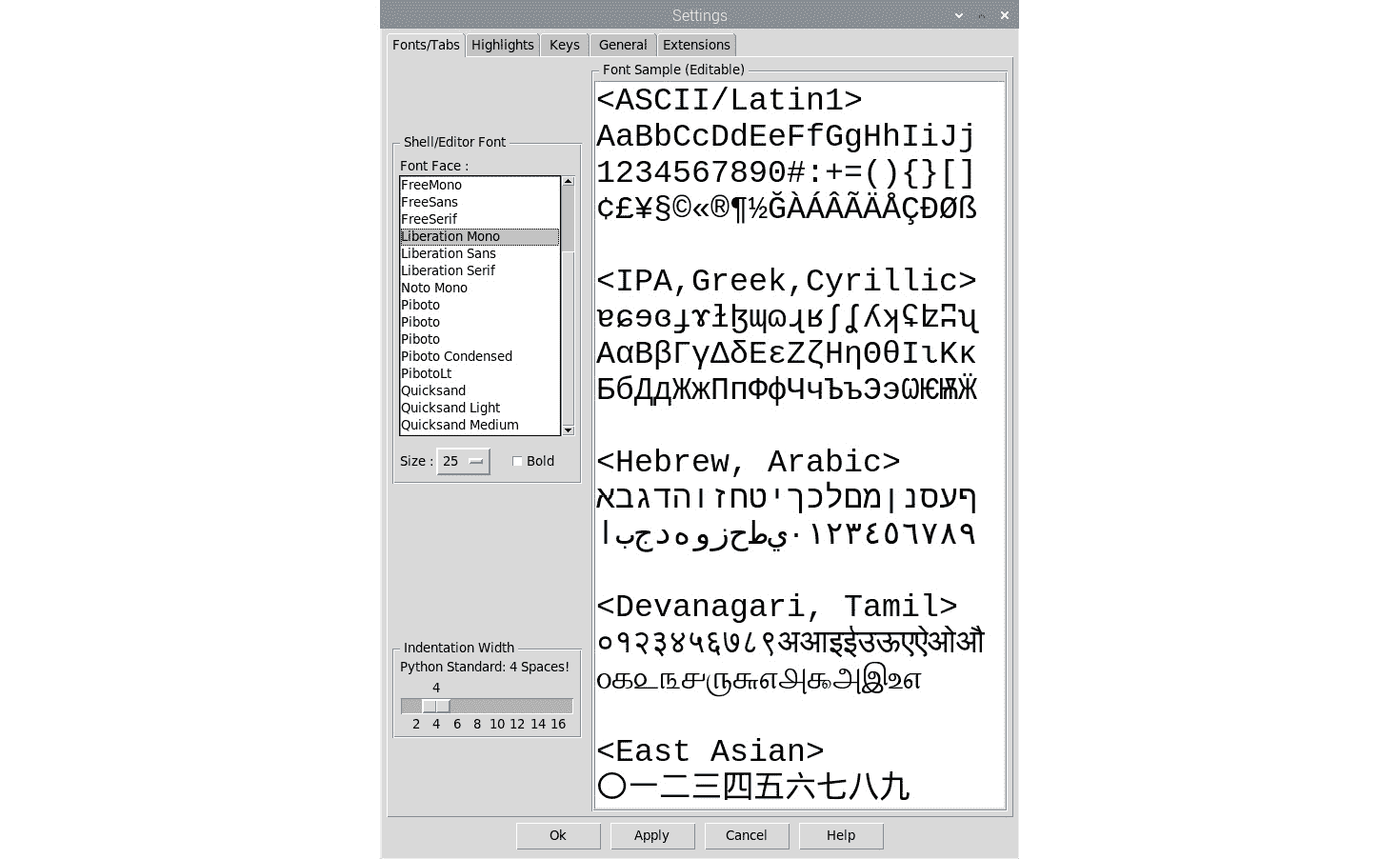Image resolution: width=1400 pixels, height=859 pixels.
Task: Enable the Bold checkbox
Action: (x=518, y=461)
